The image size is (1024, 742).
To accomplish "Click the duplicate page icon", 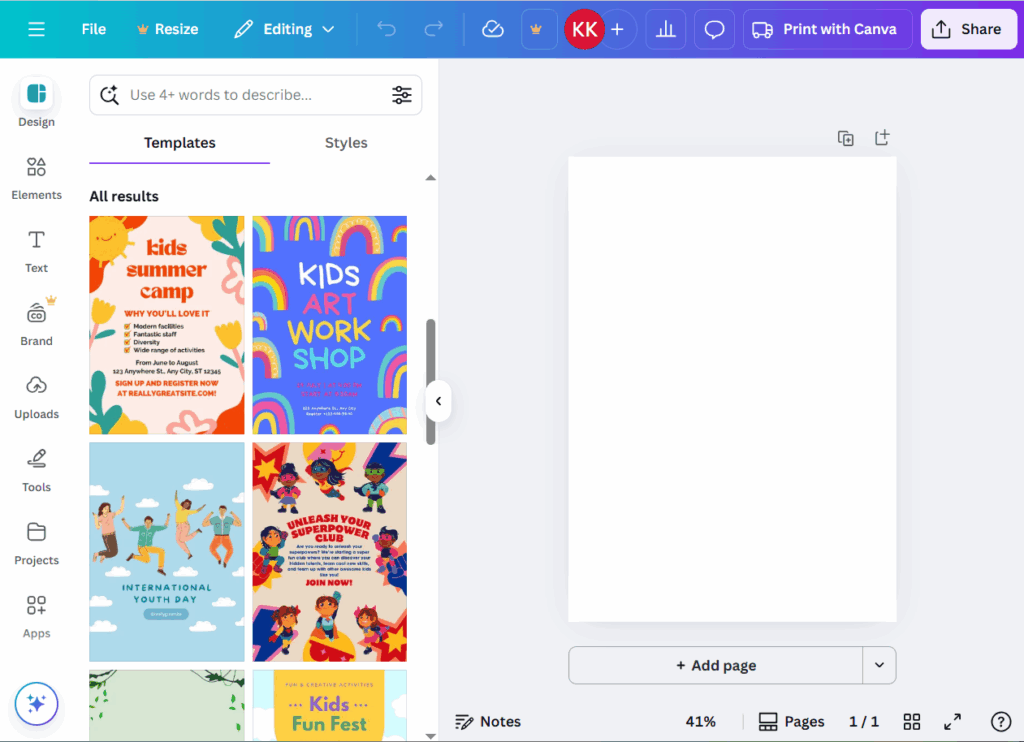I will pos(846,139).
